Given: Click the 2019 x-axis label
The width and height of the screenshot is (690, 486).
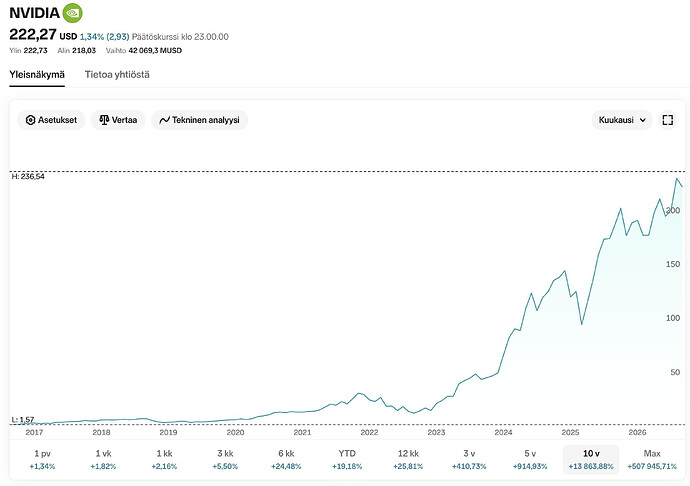Looking at the screenshot, I should [x=168, y=432].
